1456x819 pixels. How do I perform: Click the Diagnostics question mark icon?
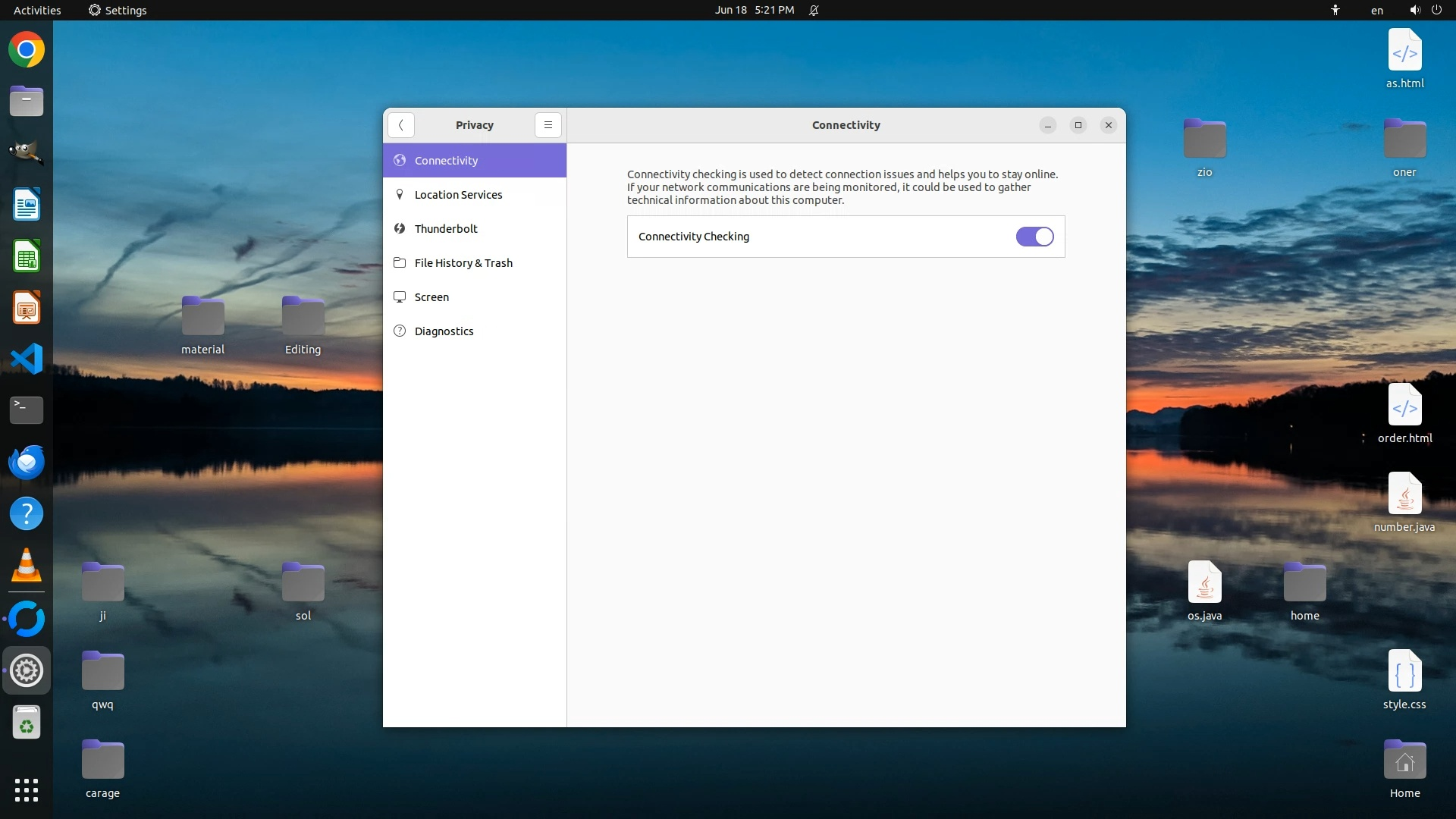click(x=400, y=331)
